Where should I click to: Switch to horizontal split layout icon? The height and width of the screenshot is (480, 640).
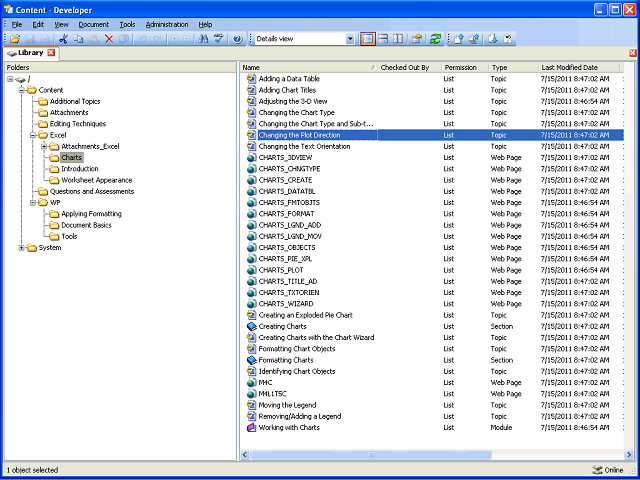pos(383,39)
